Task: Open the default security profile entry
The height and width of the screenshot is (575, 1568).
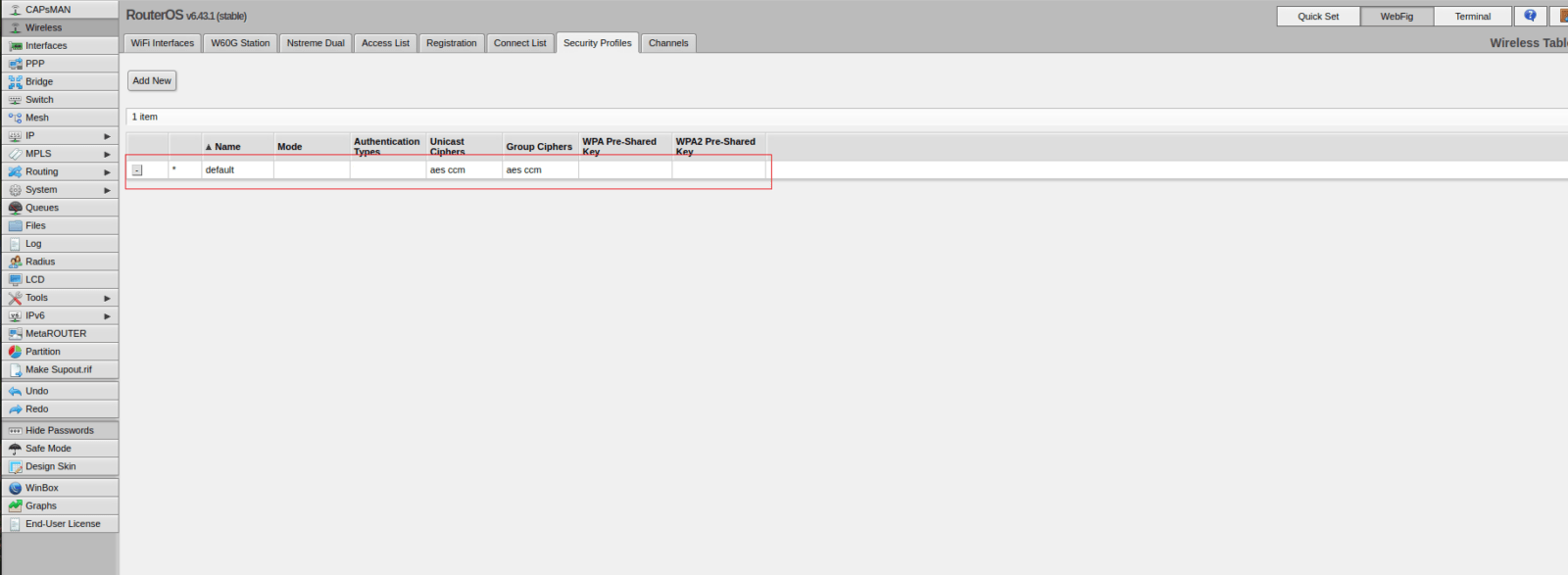Action: point(220,170)
